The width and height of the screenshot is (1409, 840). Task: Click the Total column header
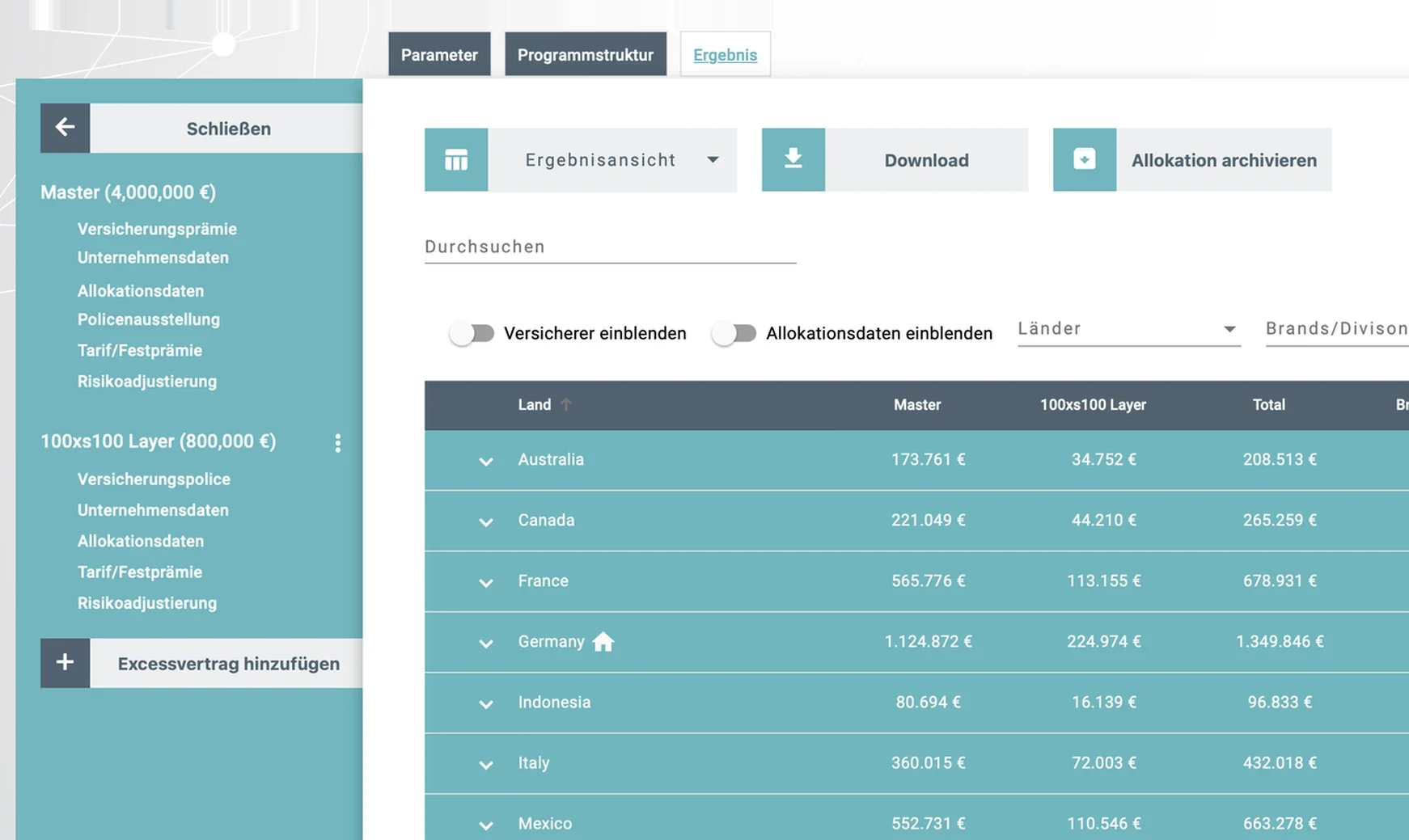point(1268,404)
